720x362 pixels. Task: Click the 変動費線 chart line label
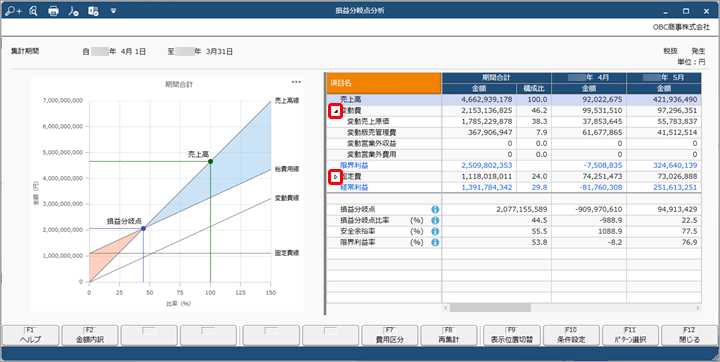pyautogui.click(x=287, y=198)
